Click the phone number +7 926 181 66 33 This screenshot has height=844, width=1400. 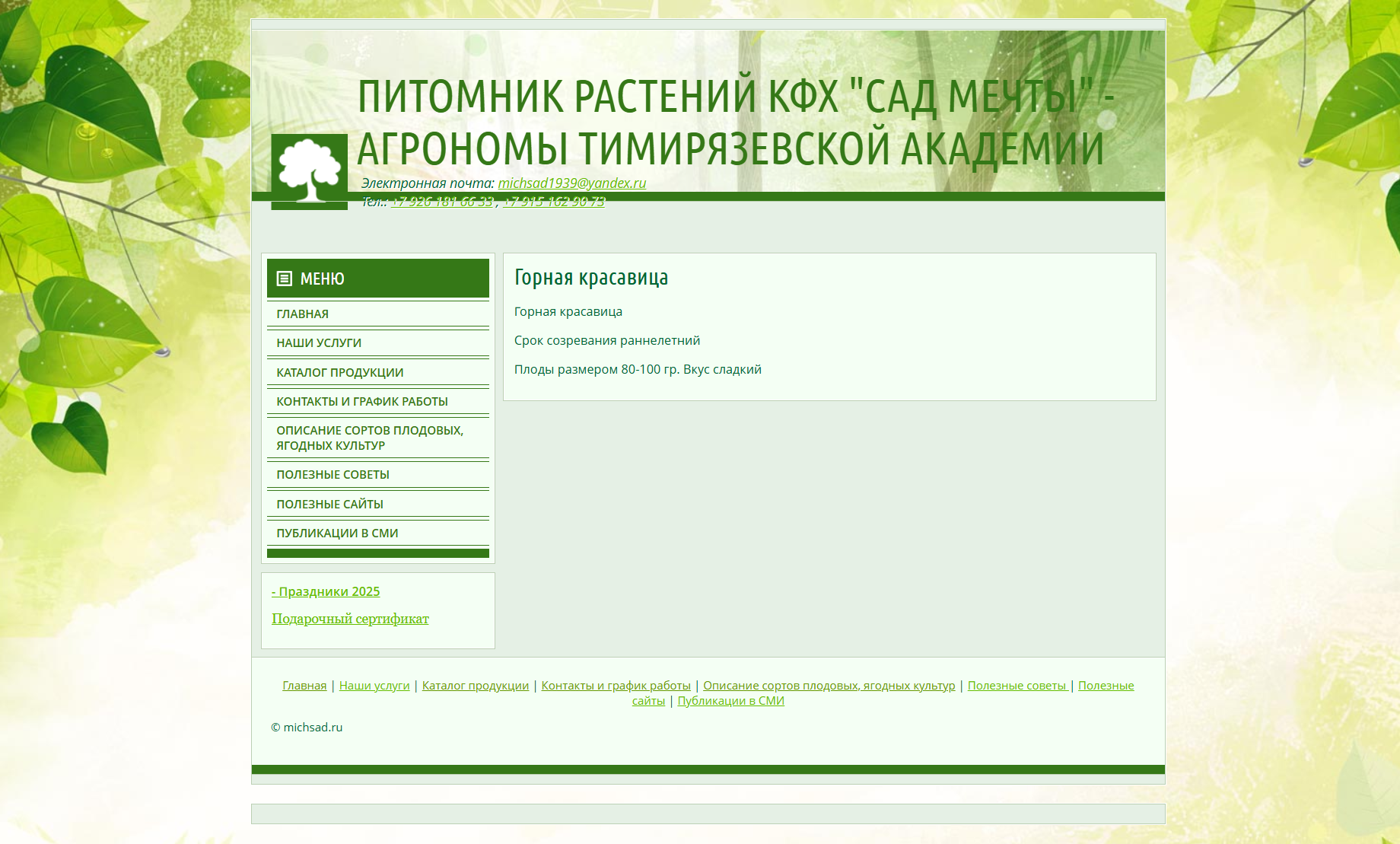[441, 201]
